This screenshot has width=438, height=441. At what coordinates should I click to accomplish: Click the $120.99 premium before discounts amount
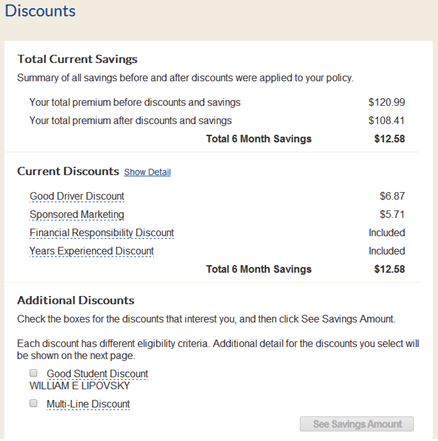click(387, 102)
